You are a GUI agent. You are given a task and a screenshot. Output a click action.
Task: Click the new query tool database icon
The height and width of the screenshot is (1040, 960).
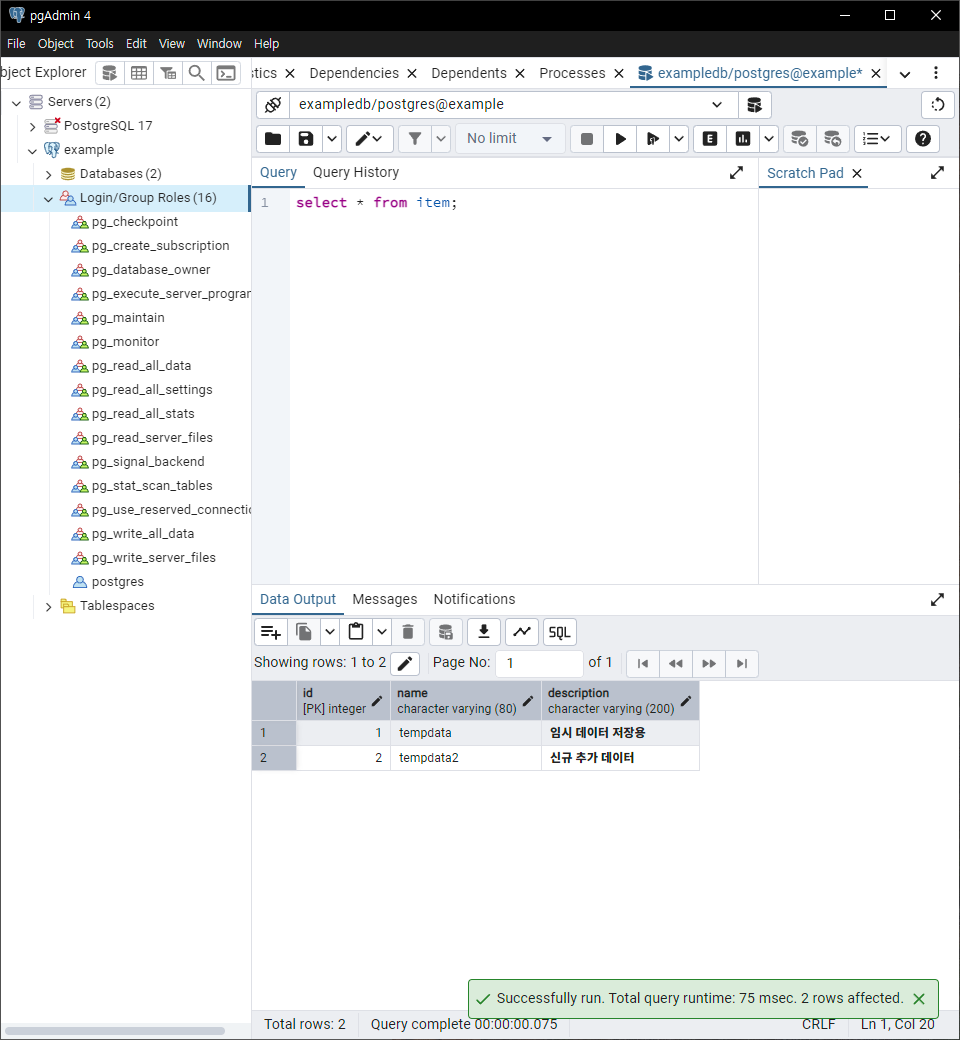pyautogui.click(x=754, y=105)
